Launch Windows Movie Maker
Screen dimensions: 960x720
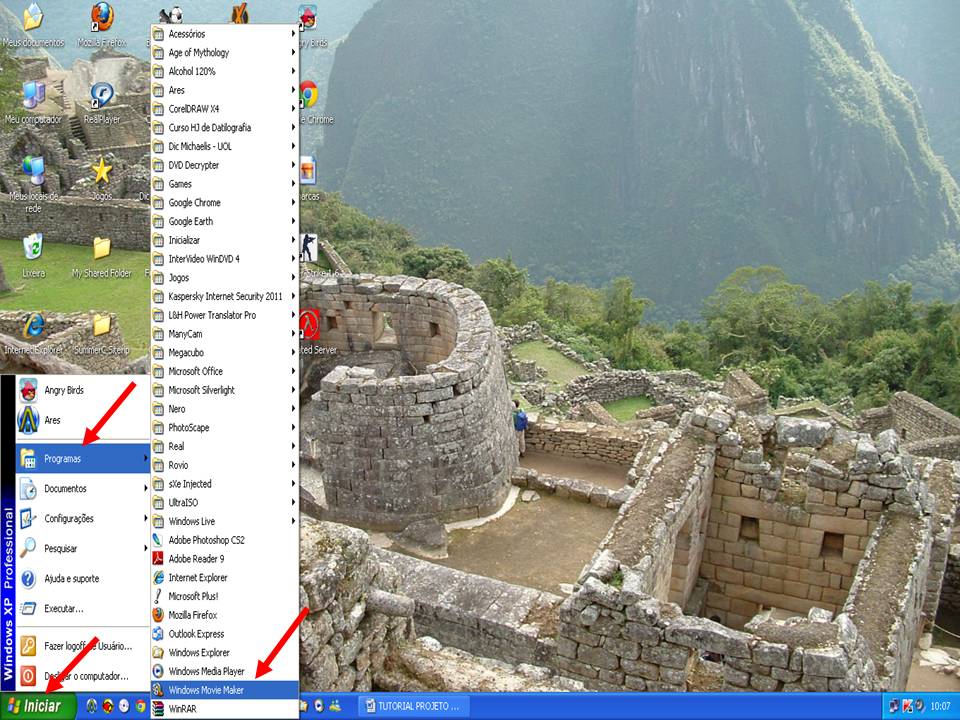click(x=225, y=690)
